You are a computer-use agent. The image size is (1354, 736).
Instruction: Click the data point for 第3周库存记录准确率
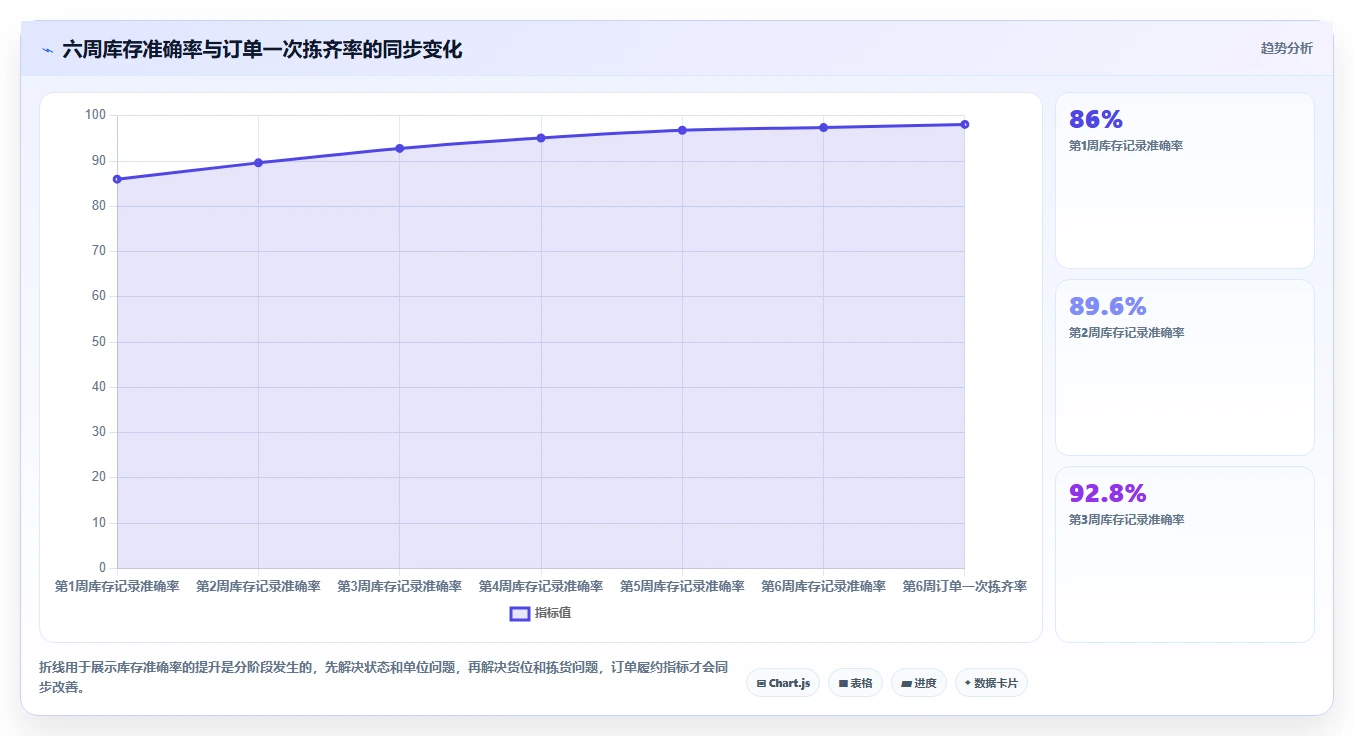pos(400,148)
